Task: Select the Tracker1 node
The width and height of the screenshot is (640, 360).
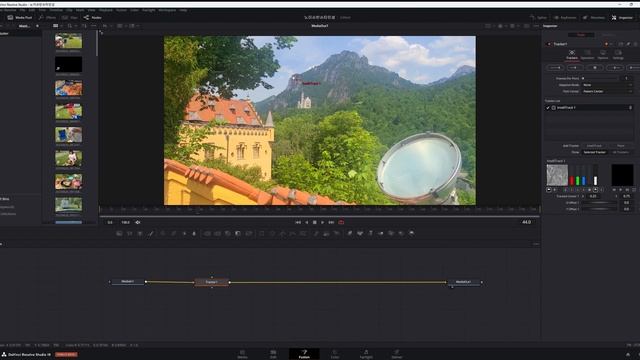Action: click(211, 282)
